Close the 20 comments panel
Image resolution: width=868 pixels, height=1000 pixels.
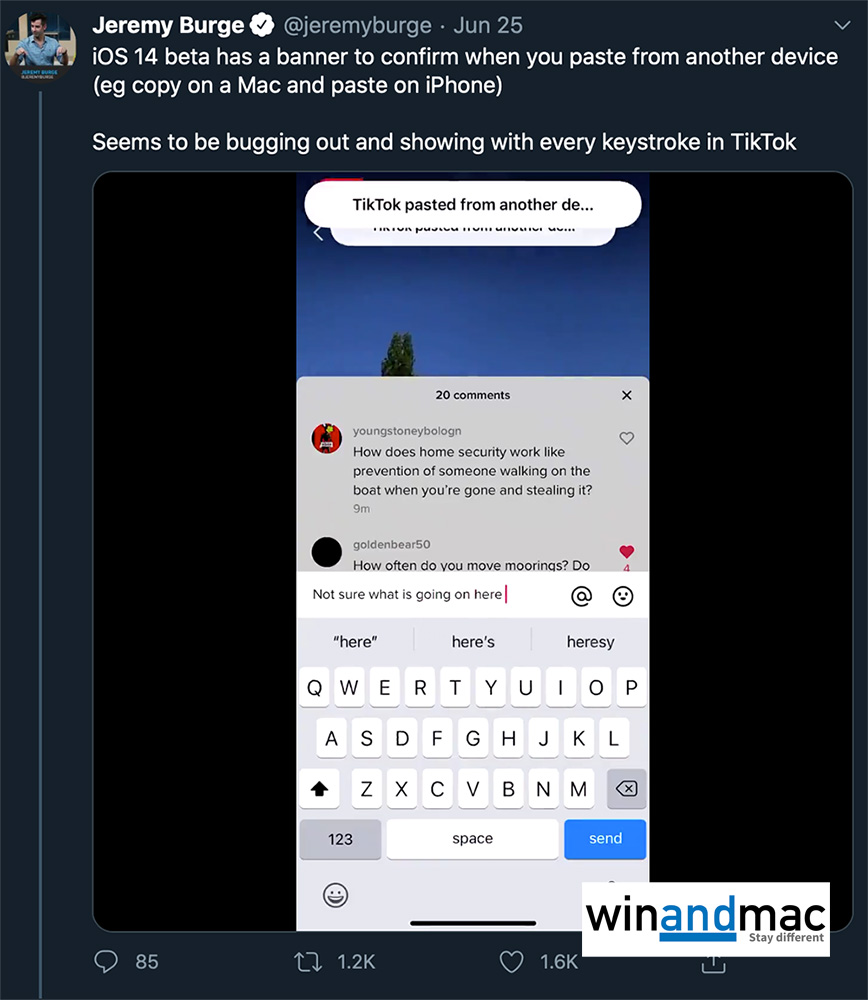pos(626,395)
